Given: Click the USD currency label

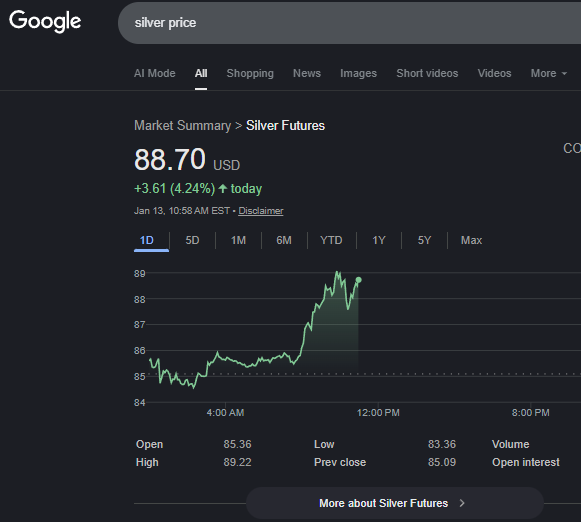Looking at the screenshot, I should tap(226, 165).
